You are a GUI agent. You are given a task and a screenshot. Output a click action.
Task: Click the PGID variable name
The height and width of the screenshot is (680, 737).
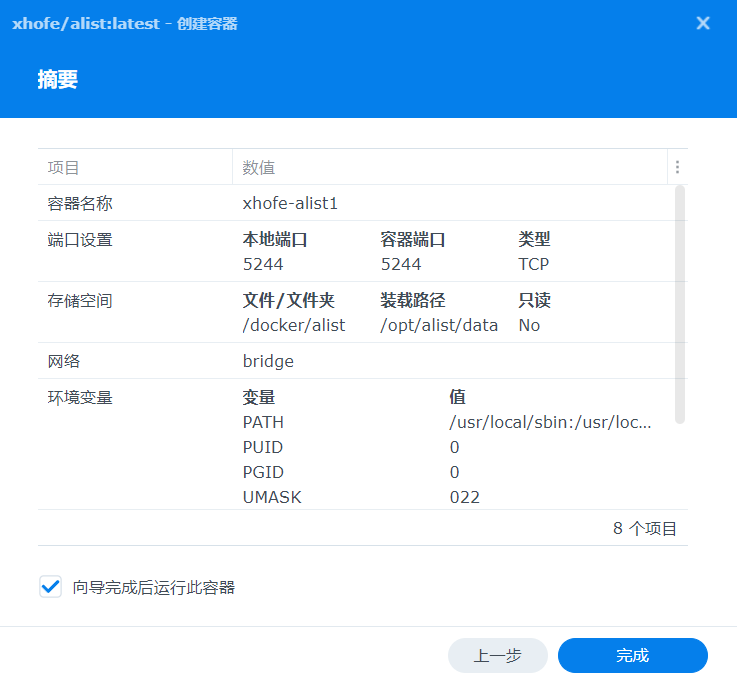[263, 472]
